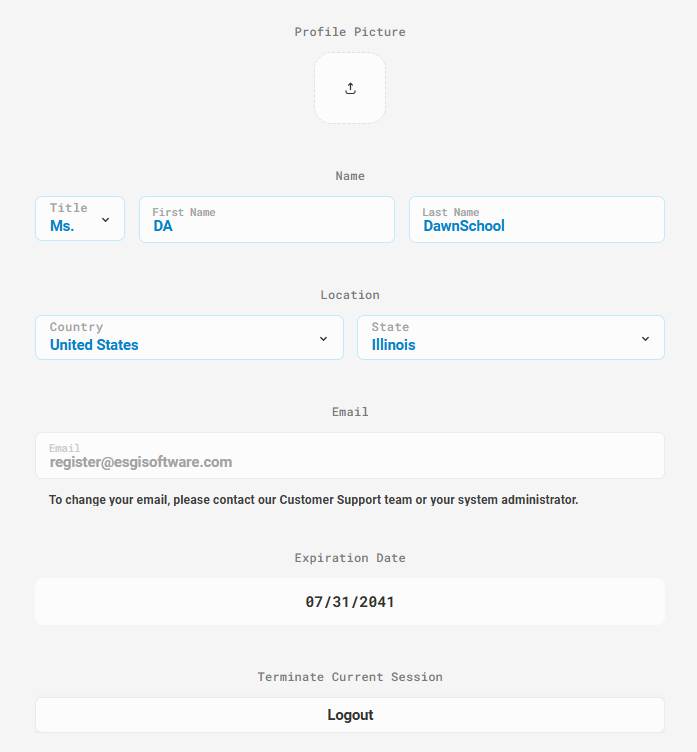The width and height of the screenshot is (697, 752).
Task: Click the Terminate Current Session heading
Action: (350, 677)
